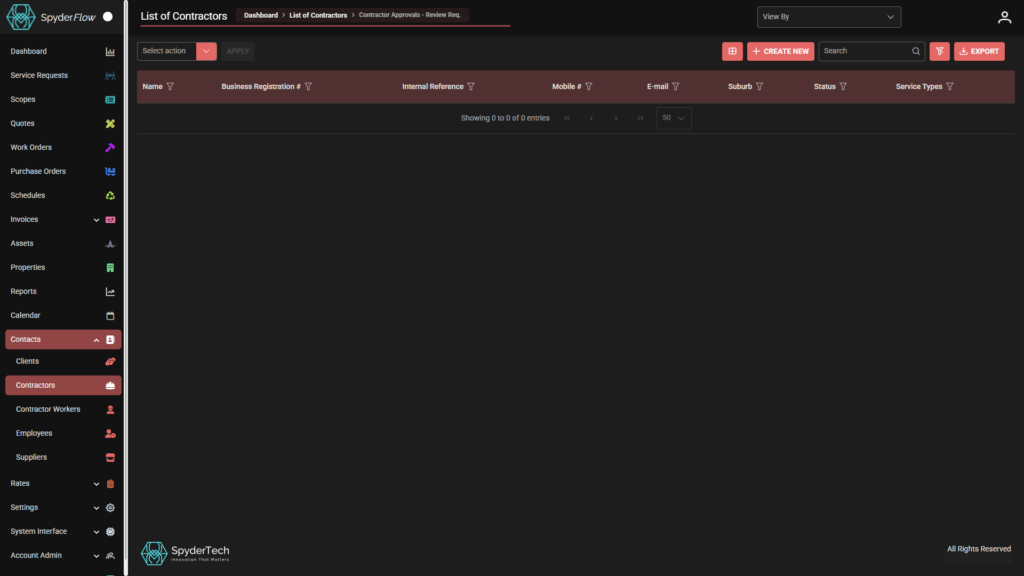Click into the Search input field
This screenshot has width=1024, height=576.
(x=864, y=51)
